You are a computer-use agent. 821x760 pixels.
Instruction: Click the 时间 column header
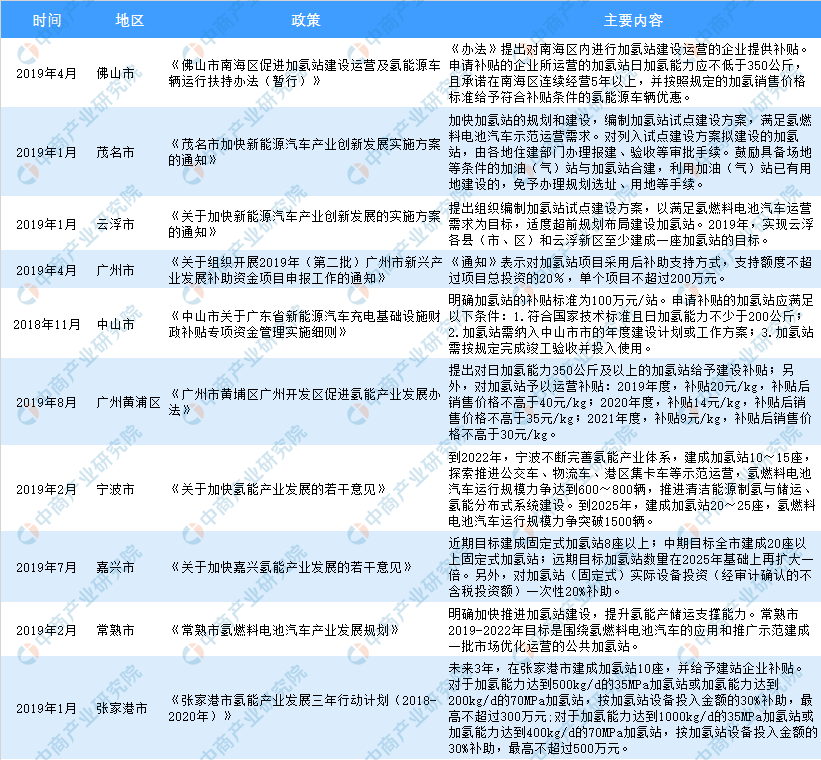(x=46, y=20)
